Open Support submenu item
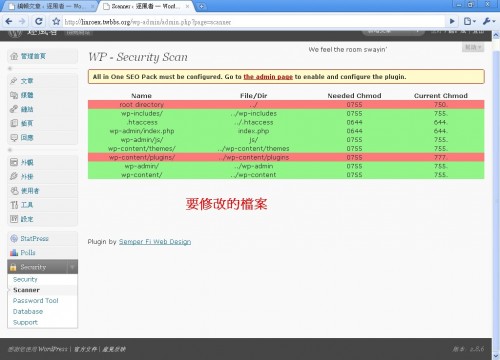The height and width of the screenshot is (360, 500). 25,322
